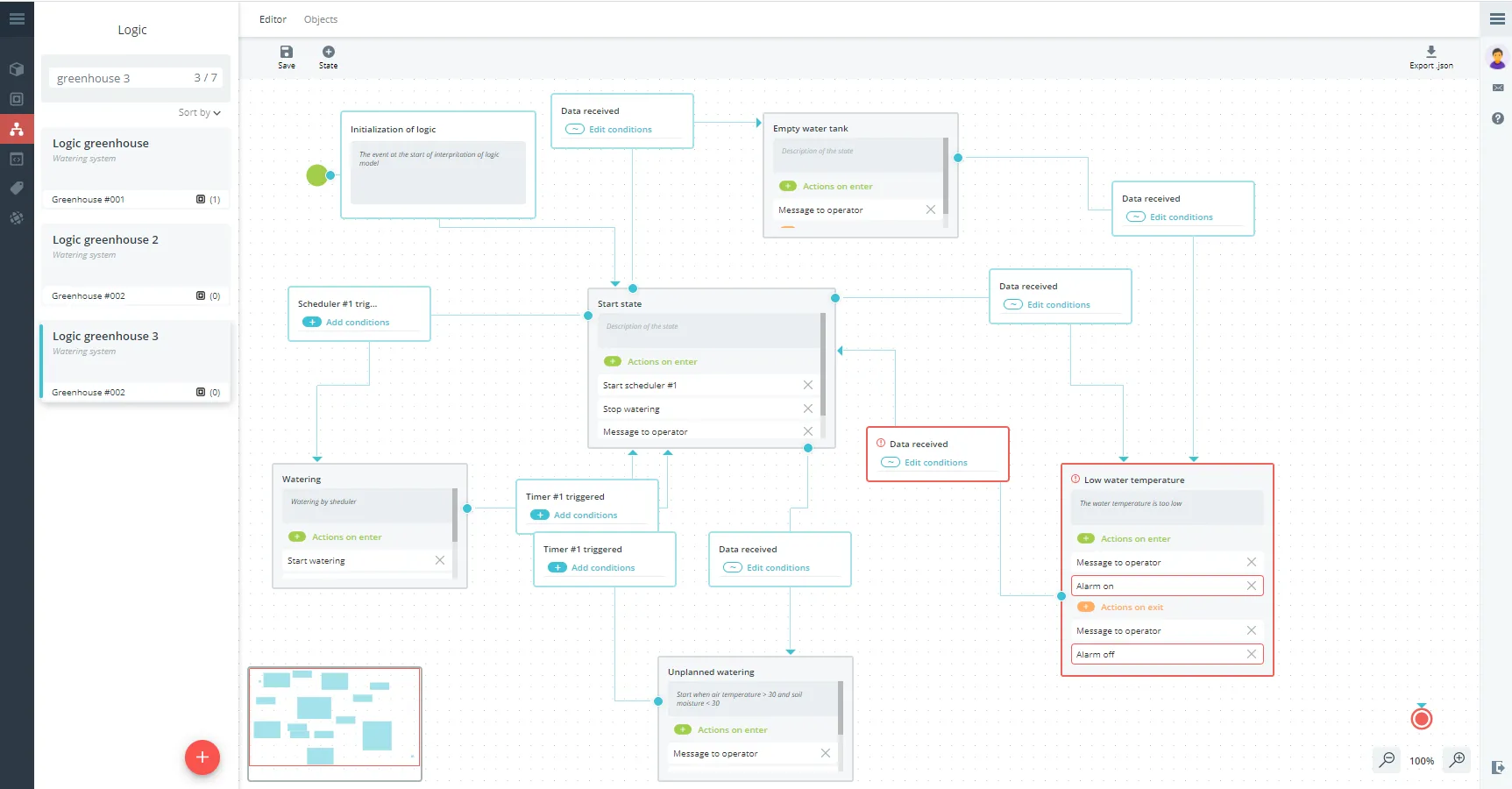The height and width of the screenshot is (789, 1512).
Task: Open the user avatar profile
Action: coord(1497,59)
